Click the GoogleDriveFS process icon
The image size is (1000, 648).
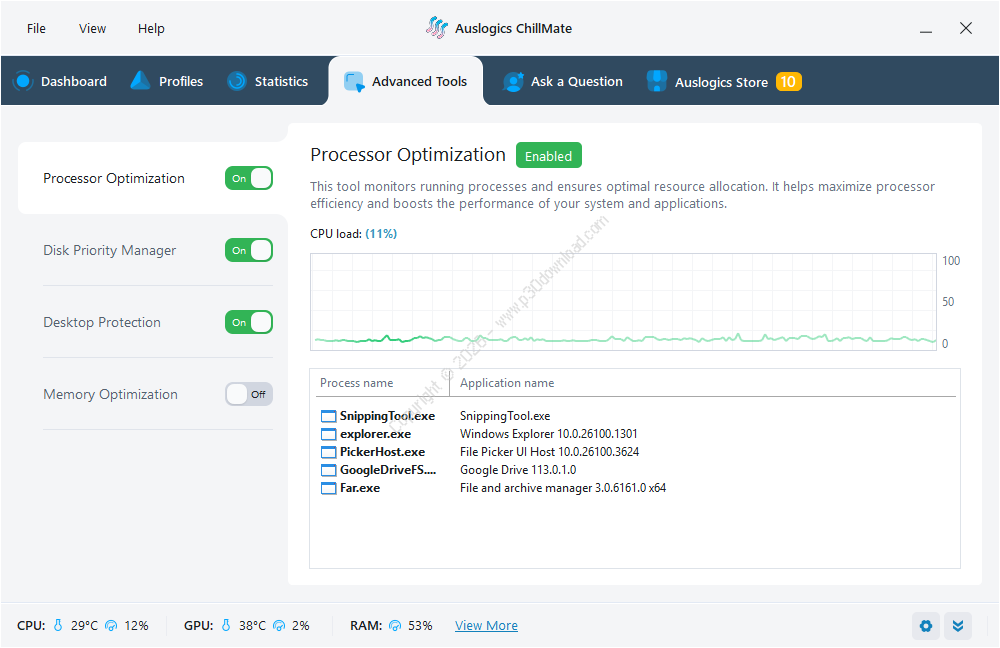pyautogui.click(x=328, y=470)
